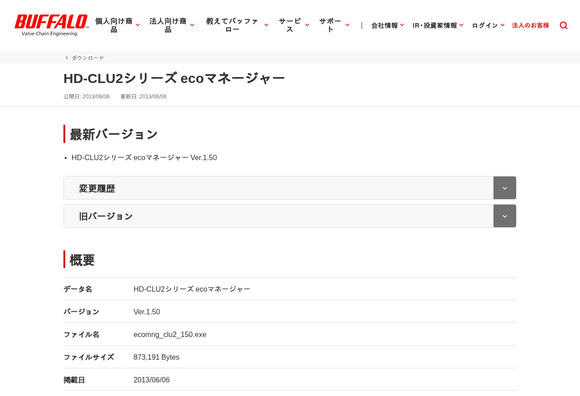This screenshot has width=580, height=396.
Task: Click データ名 value in overview table
Action: click(192, 289)
